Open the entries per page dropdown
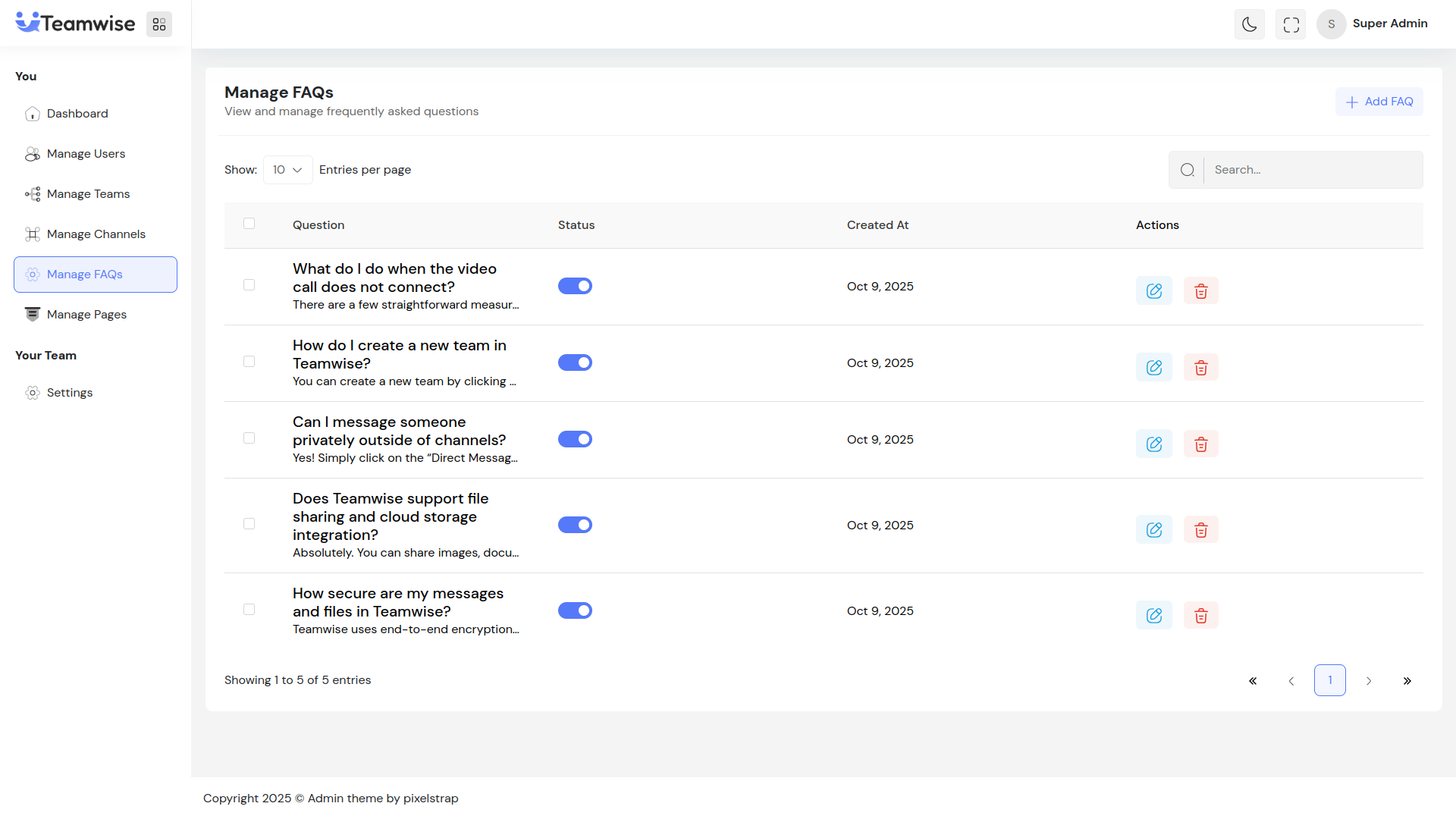1456x819 pixels. click(287, 170)
